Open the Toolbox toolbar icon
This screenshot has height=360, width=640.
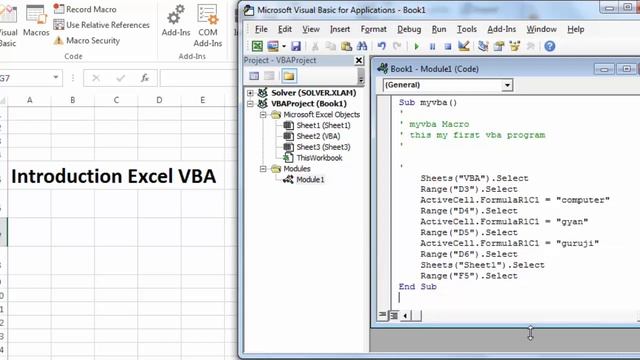530,46
